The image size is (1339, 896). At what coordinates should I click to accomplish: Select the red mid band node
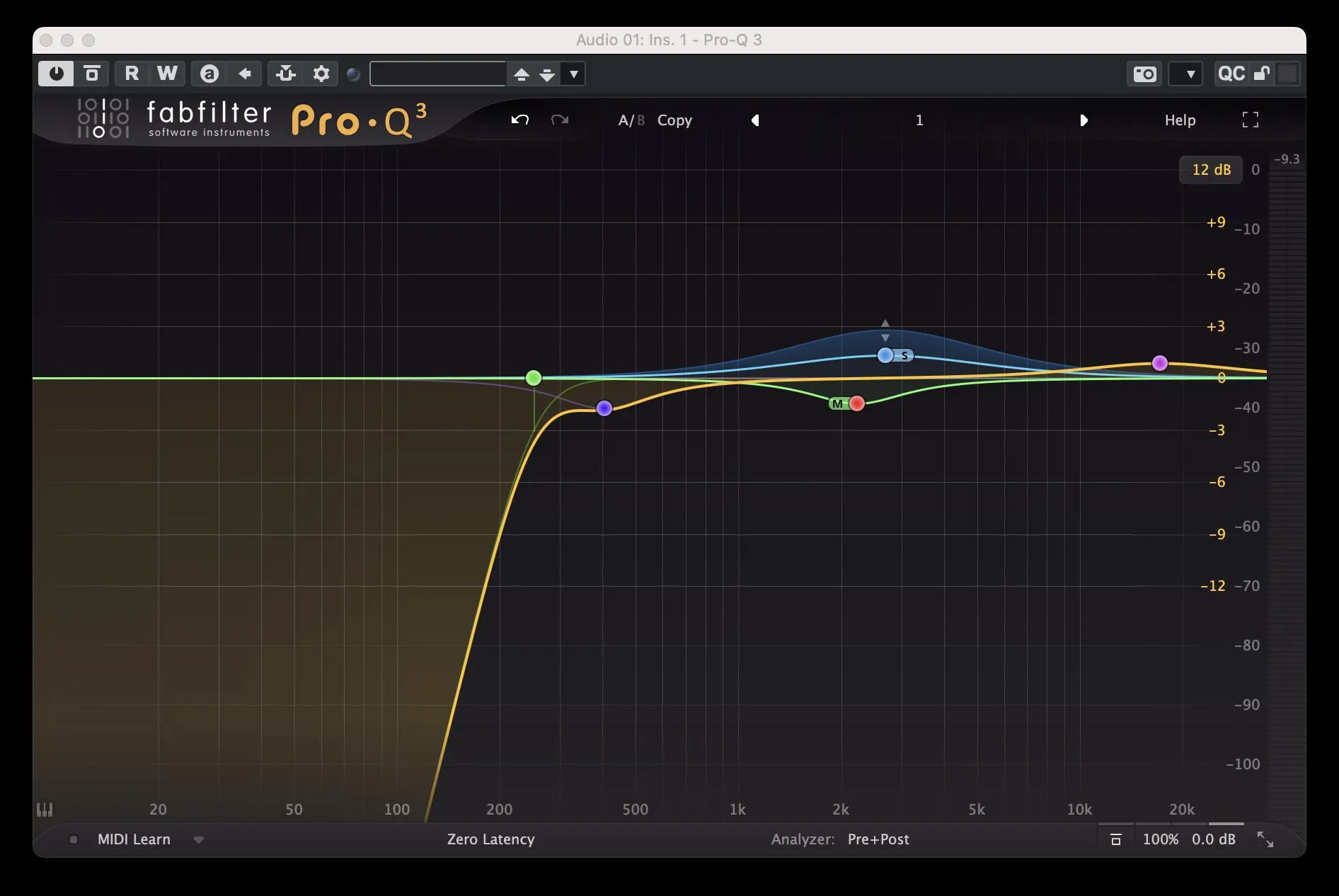tap(857, 403)
